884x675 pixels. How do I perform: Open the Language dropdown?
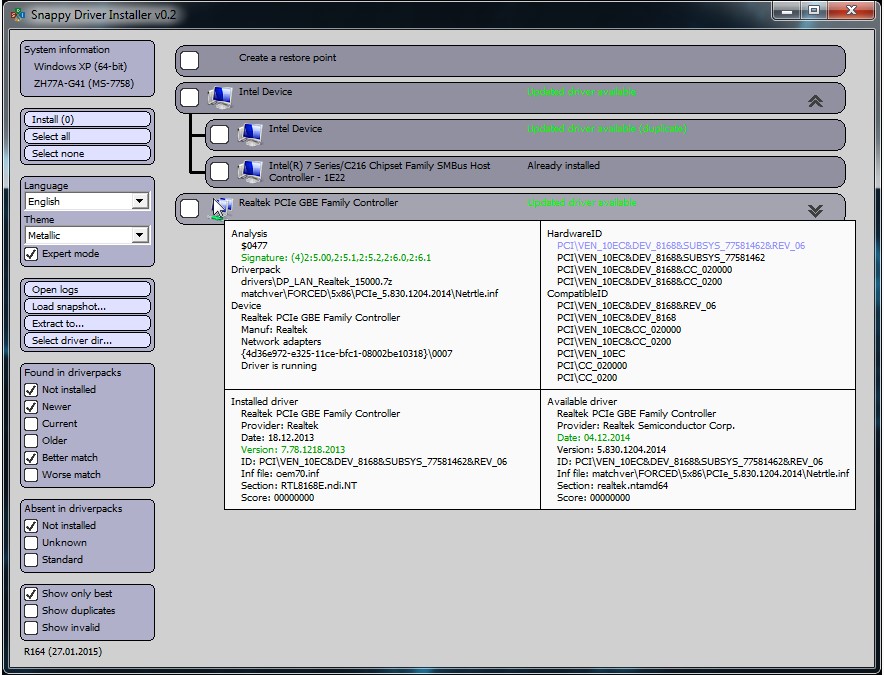[138, 202]
